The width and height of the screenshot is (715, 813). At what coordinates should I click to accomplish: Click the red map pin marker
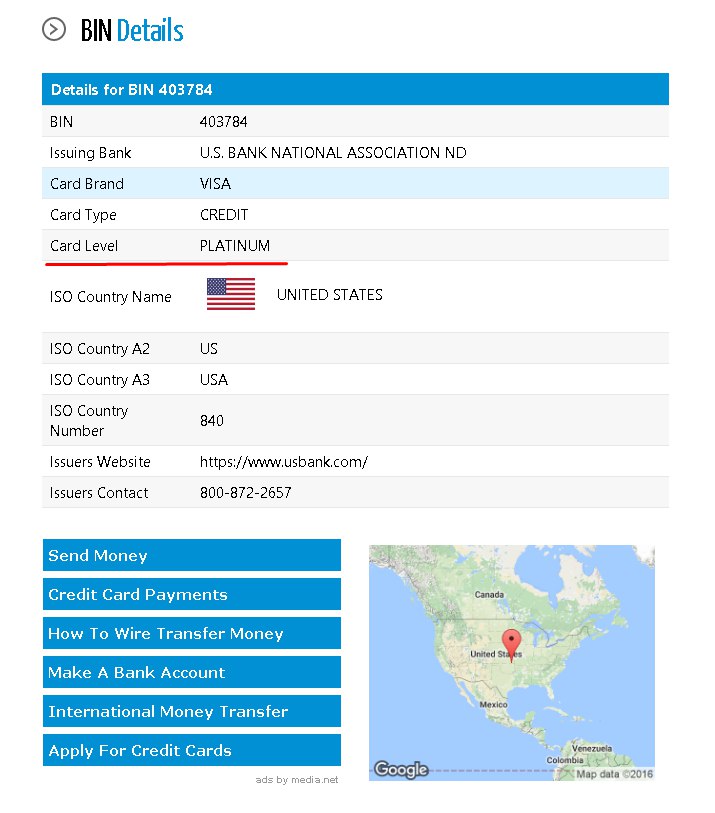(x=512, y=644)
